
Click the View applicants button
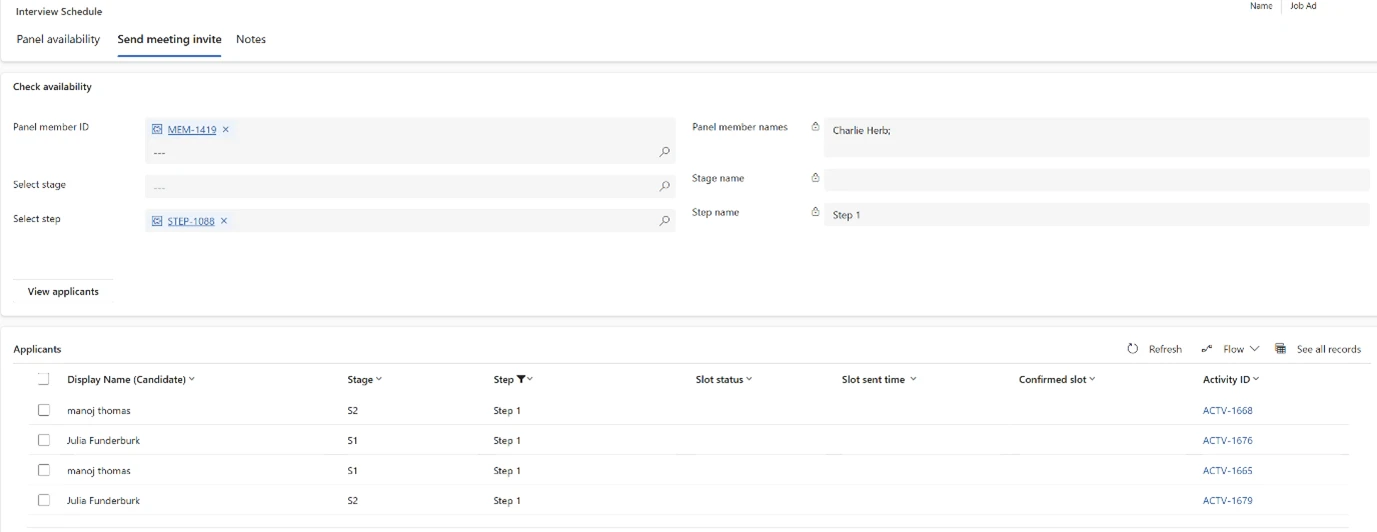click(x=63, y=292)
